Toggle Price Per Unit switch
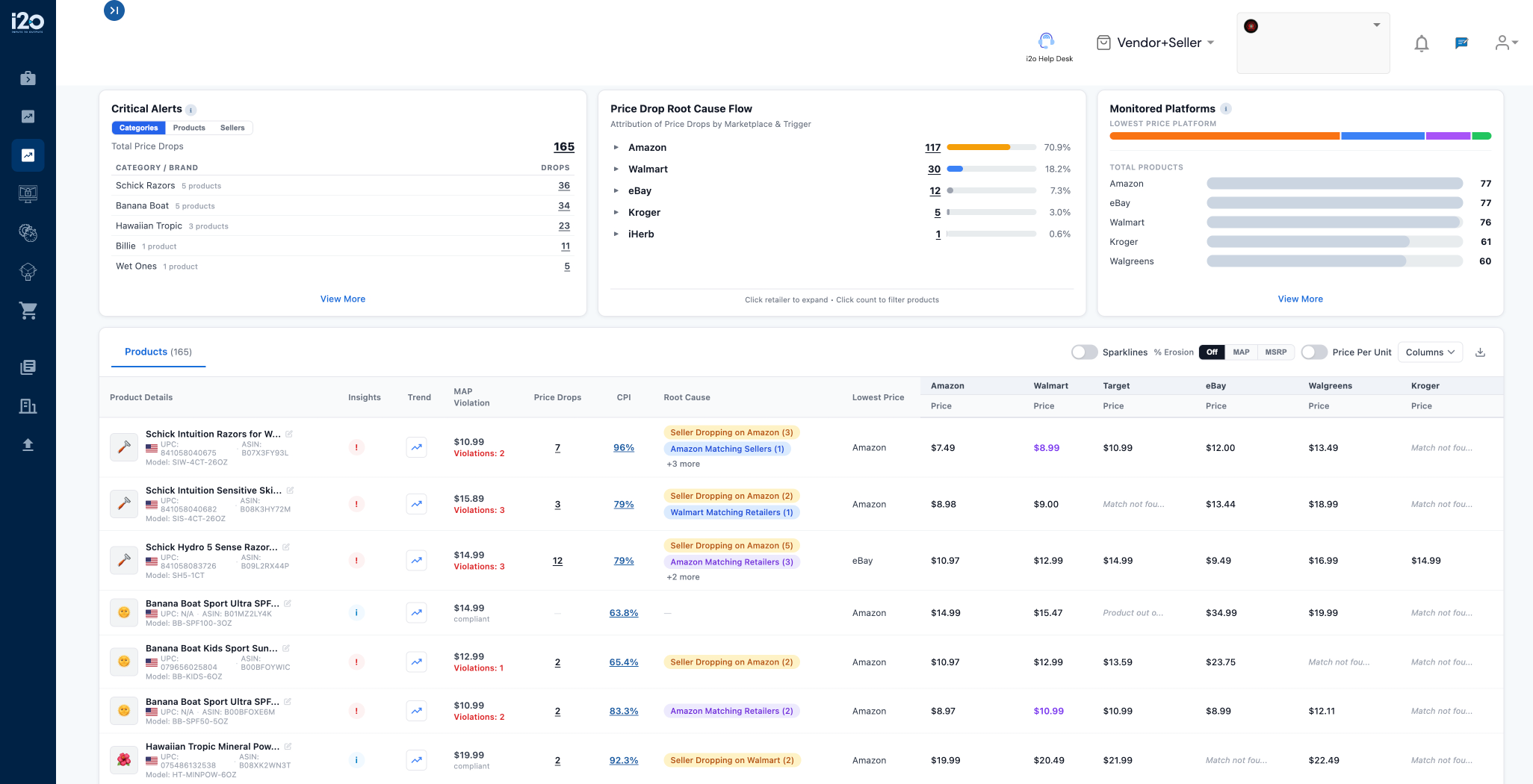Viewport: 1533px width, 784px height. [x=1314, y=352]
